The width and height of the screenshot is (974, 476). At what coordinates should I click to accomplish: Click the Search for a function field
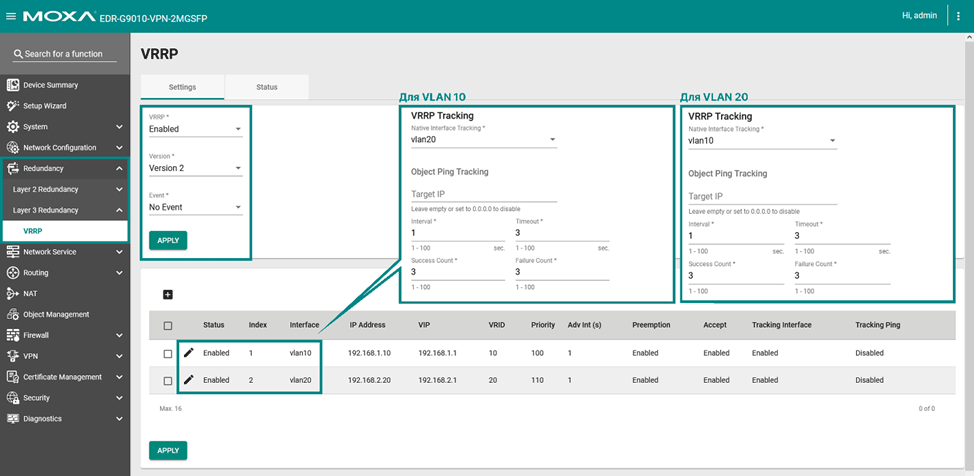click(x=65, y=54)
